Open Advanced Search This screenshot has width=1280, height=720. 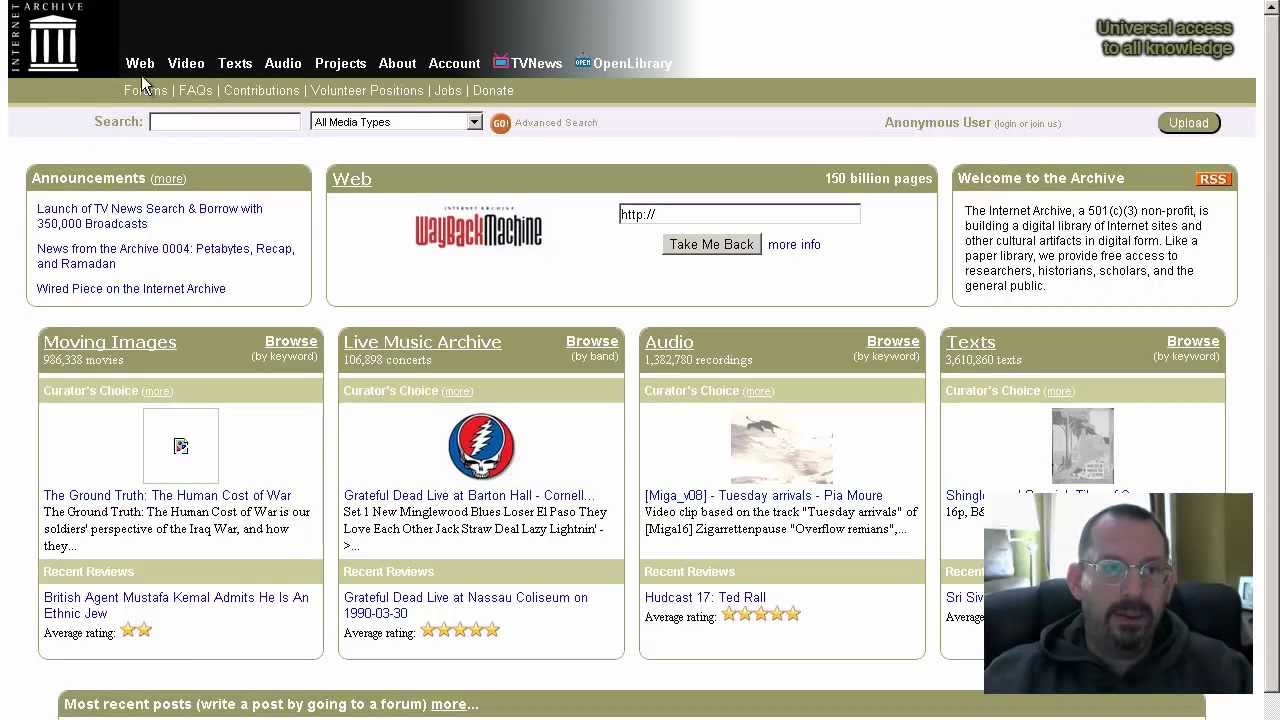point(556,123)
